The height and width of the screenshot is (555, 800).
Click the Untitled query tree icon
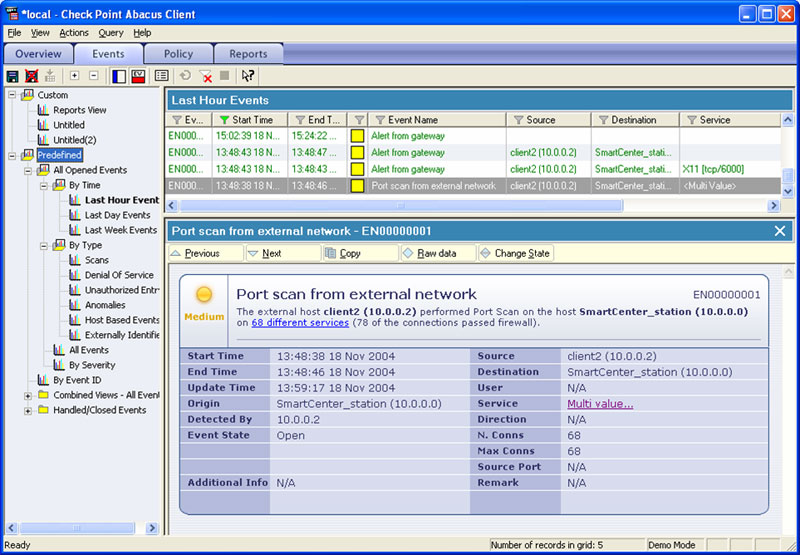(43, 125)
